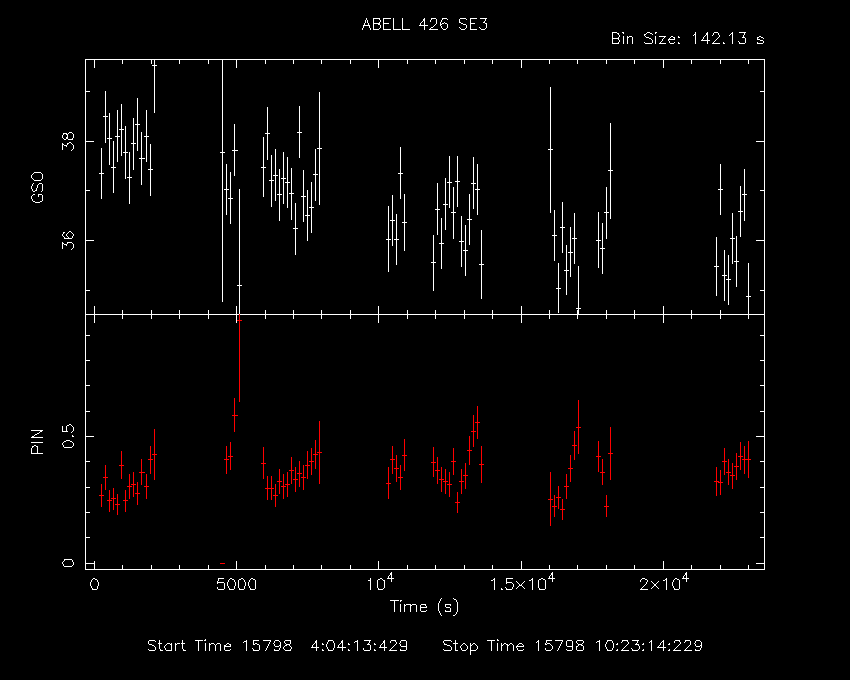
Task: Select the 0.5 tick label on PIN axis
Action: click(x=68, y=436)
